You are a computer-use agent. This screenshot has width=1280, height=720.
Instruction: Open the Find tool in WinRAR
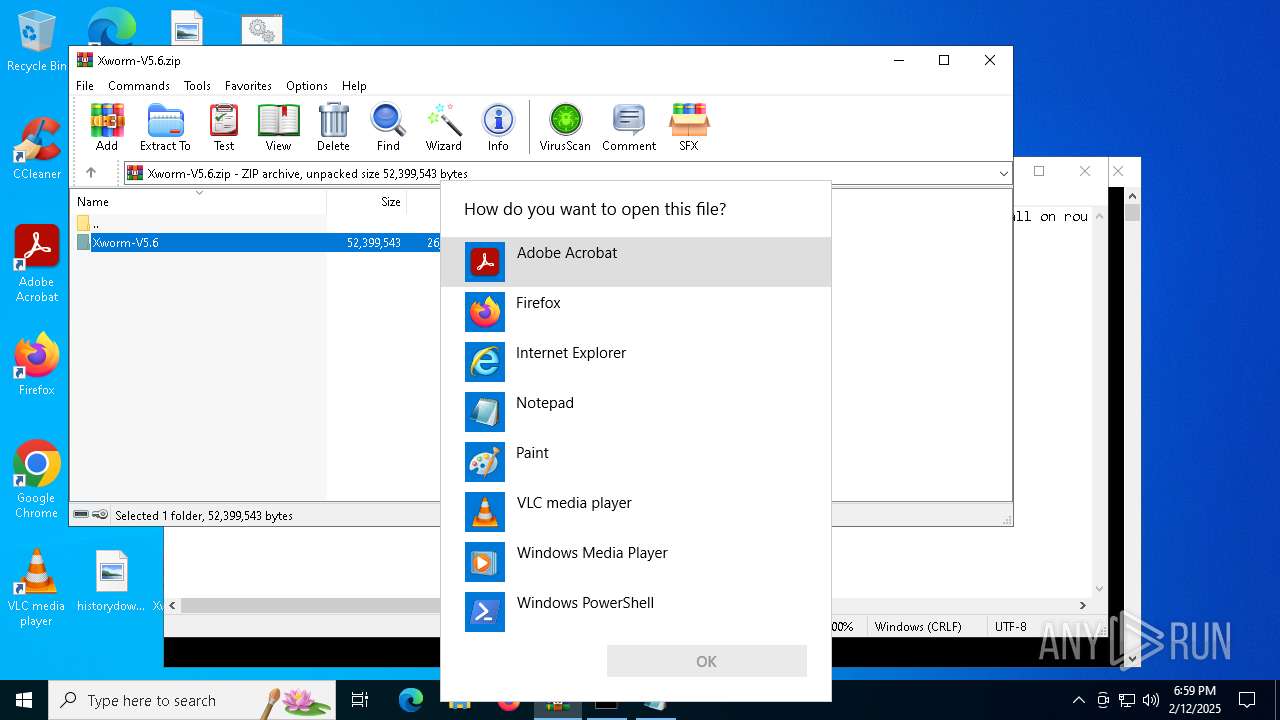coord(388,127)
